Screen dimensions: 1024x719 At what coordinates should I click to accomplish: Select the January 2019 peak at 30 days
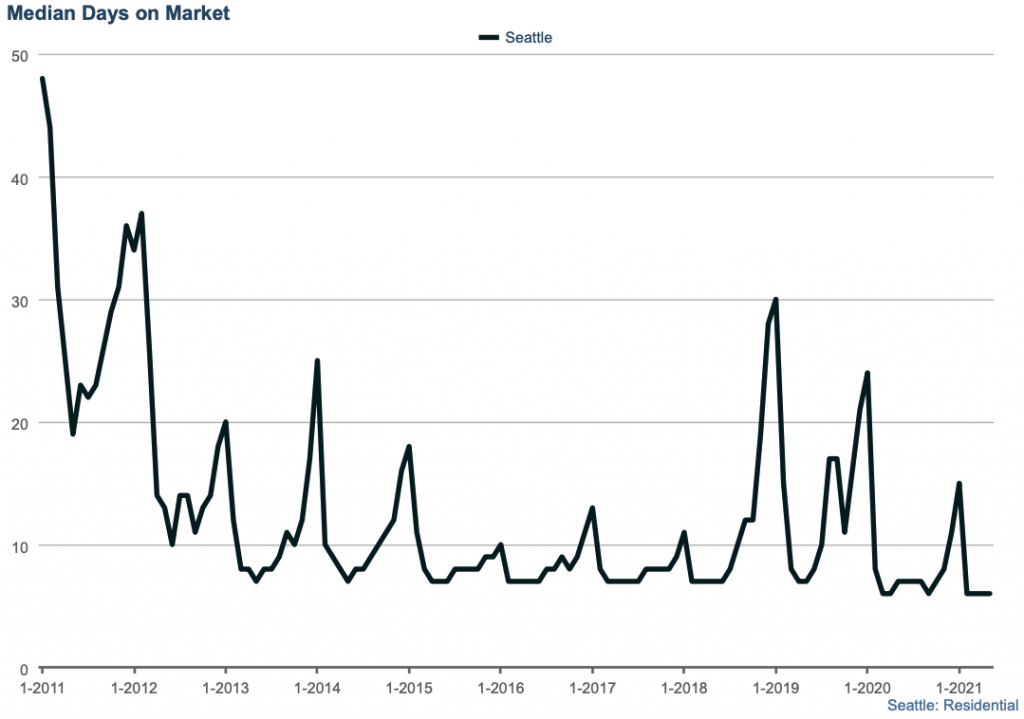(775, 300)
